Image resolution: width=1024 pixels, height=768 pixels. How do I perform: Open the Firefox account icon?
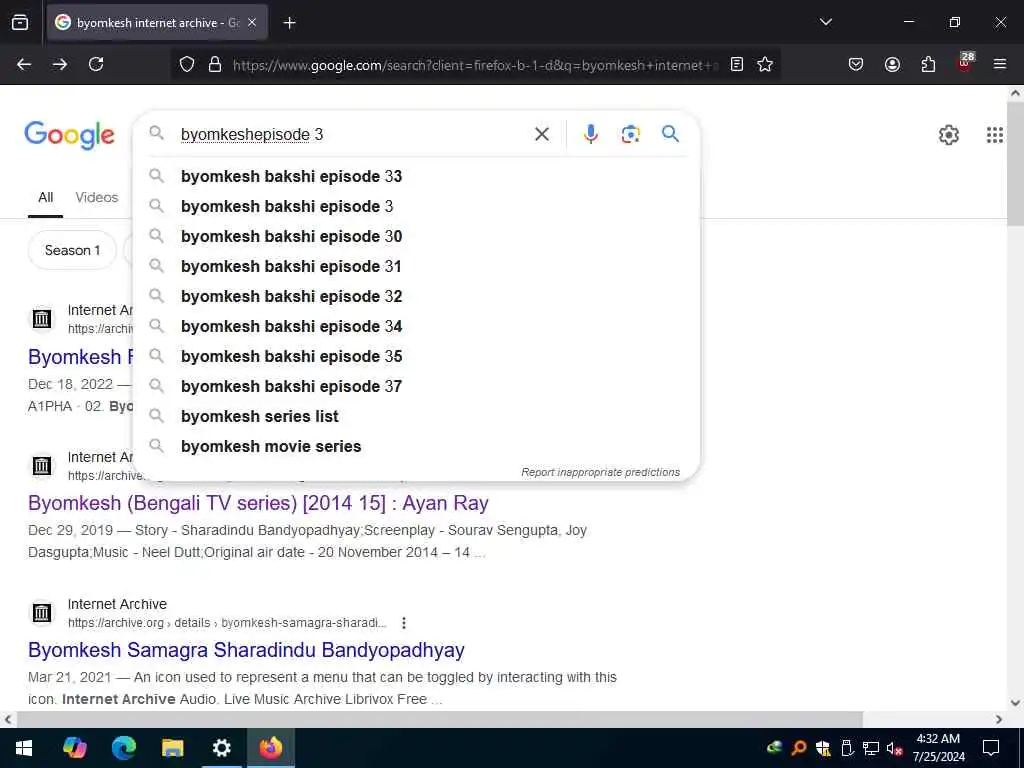[892, 64]
